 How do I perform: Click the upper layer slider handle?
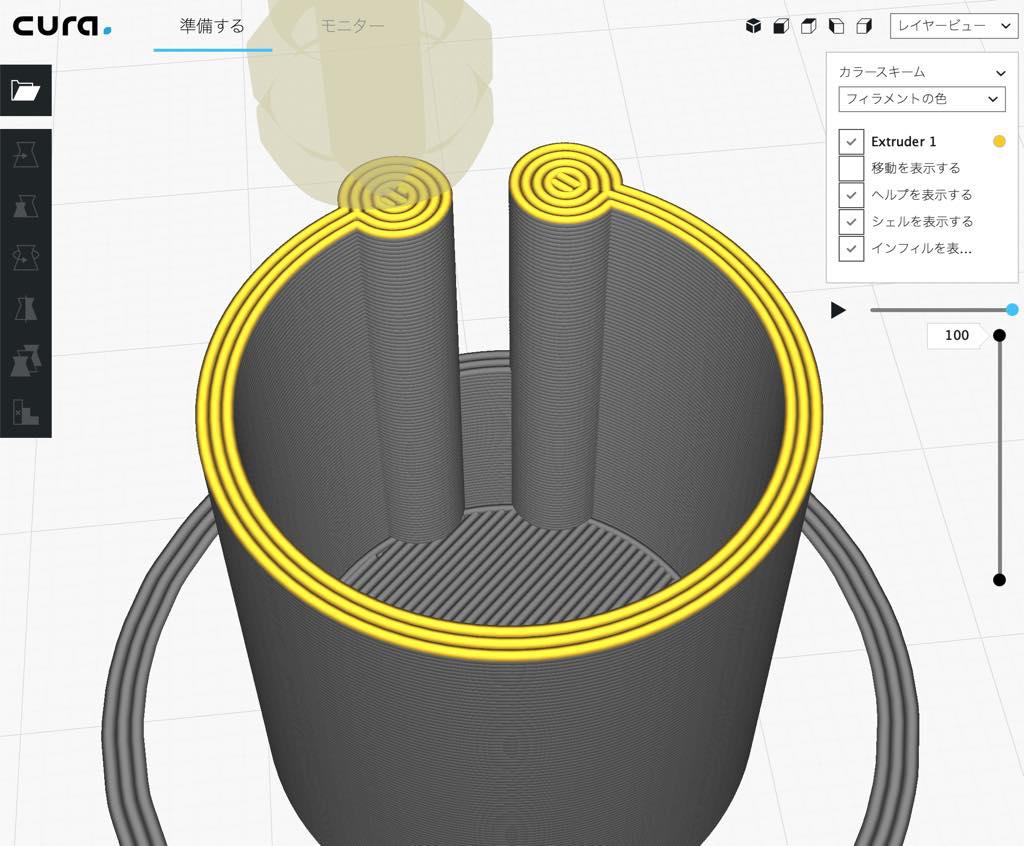(x=999, y=335)
